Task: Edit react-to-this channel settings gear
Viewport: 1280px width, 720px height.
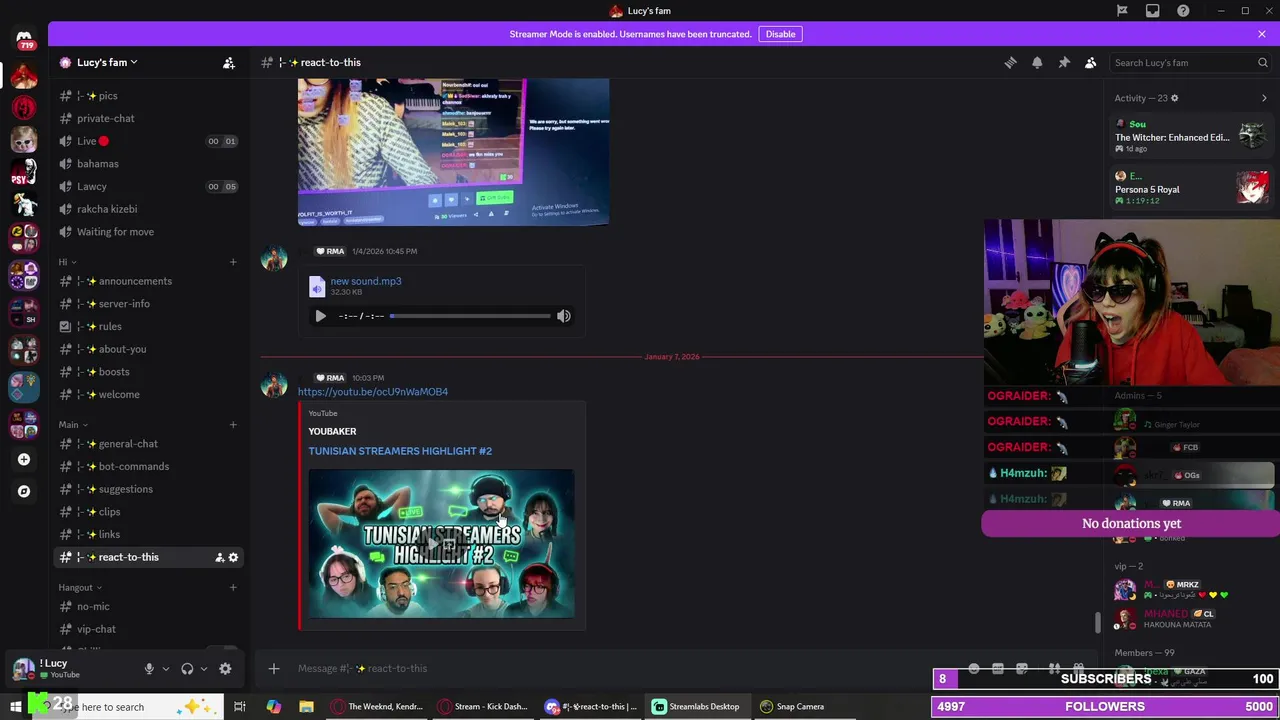Action: coord(234,557)
